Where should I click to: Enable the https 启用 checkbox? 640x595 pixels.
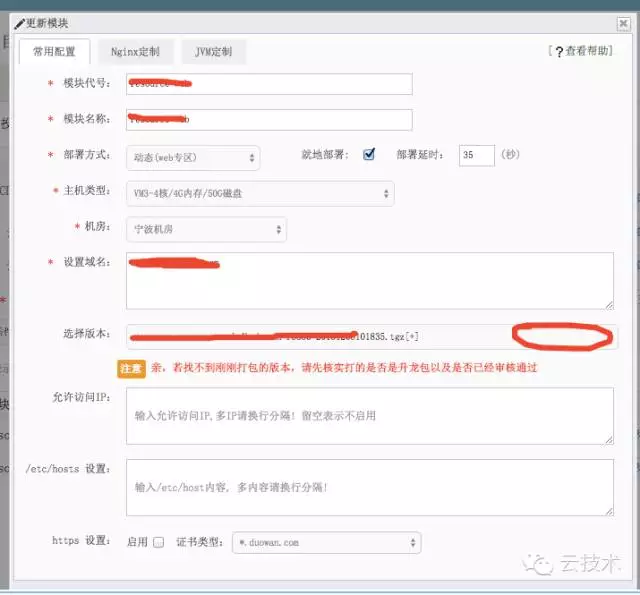[158, 542]
